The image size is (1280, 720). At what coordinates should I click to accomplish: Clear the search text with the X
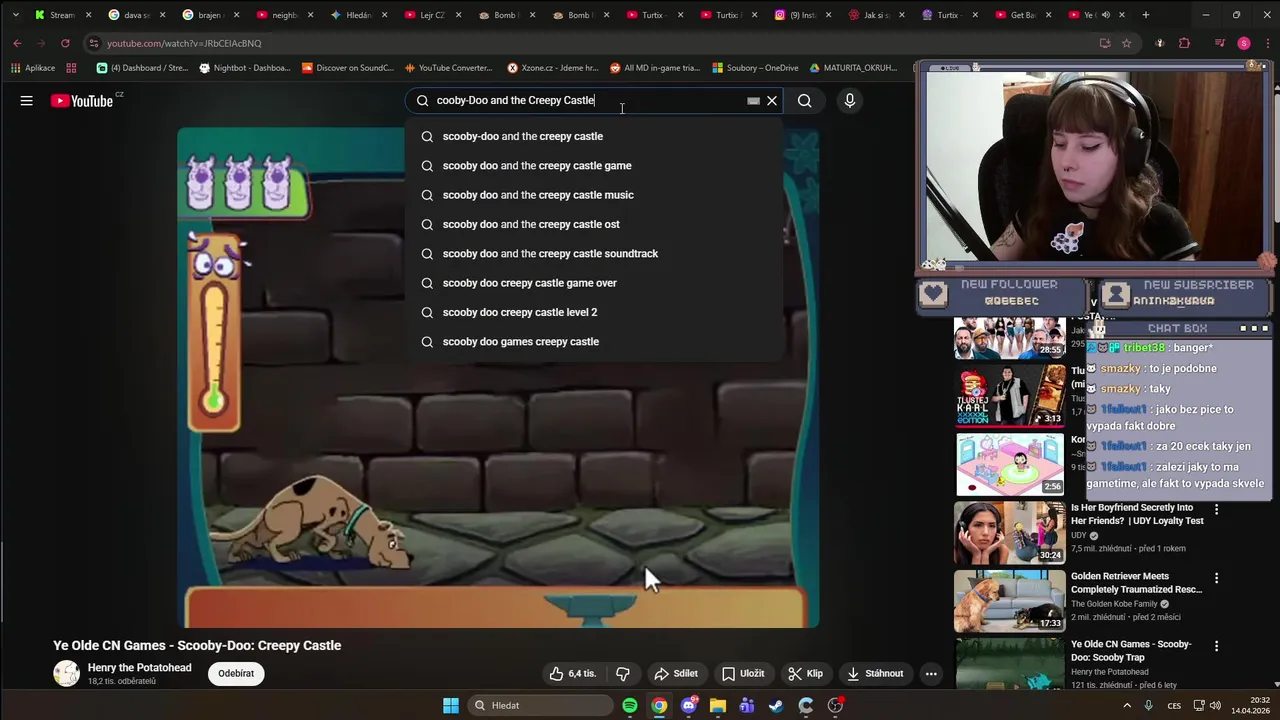(772, 100)
